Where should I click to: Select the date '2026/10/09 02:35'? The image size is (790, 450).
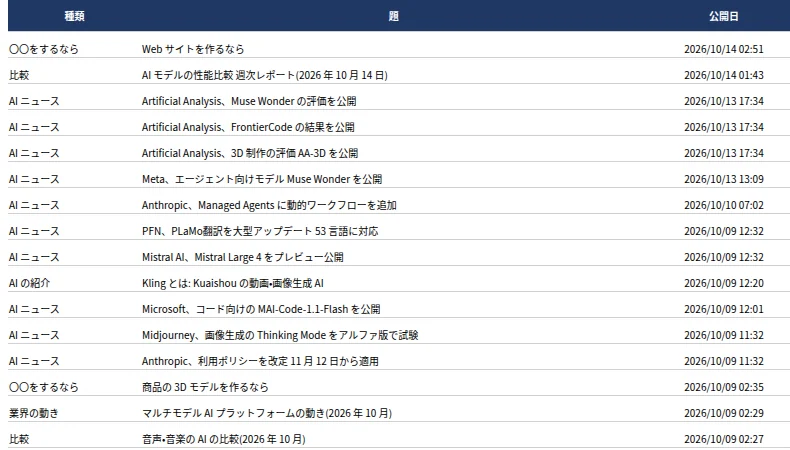tap(723, 388)
